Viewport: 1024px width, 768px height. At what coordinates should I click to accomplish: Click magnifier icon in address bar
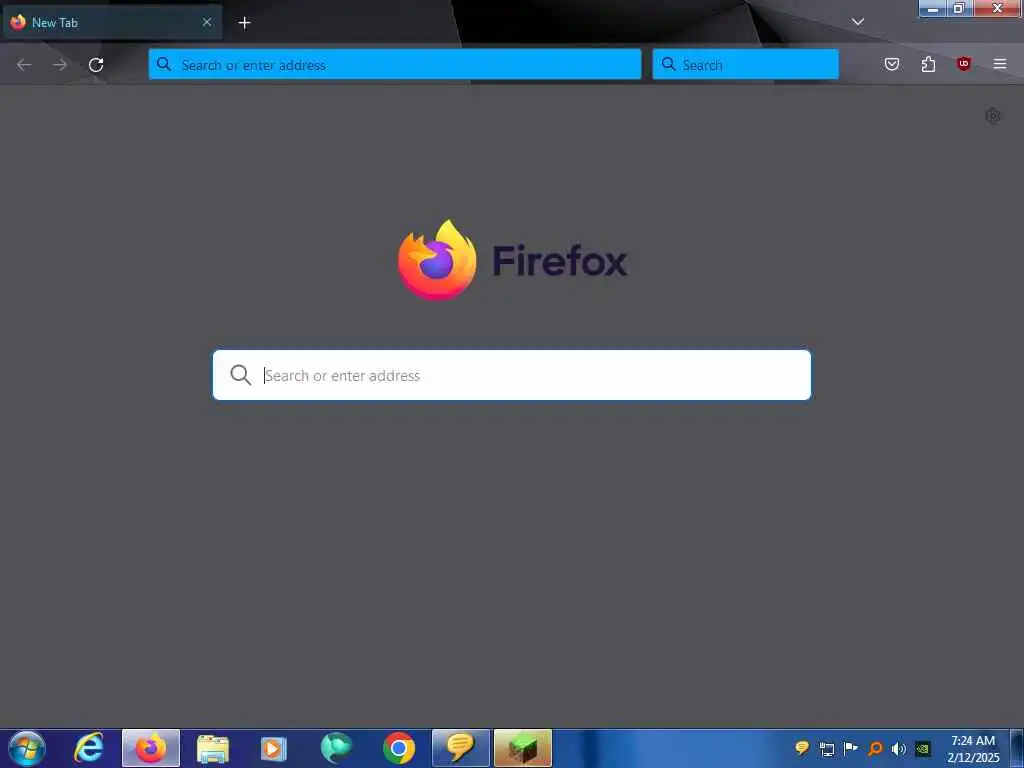click(x=164, y=64)
